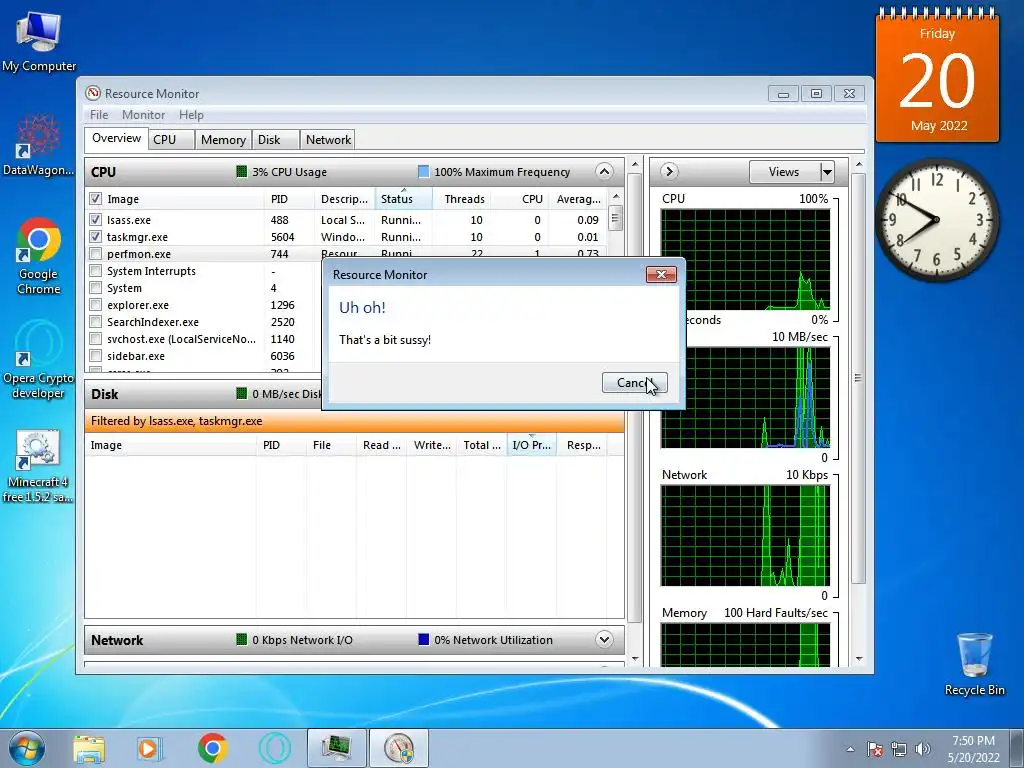Click main pane scroll down arrow
This screenshot has height=768, width=1024.
tap(635, 659)
